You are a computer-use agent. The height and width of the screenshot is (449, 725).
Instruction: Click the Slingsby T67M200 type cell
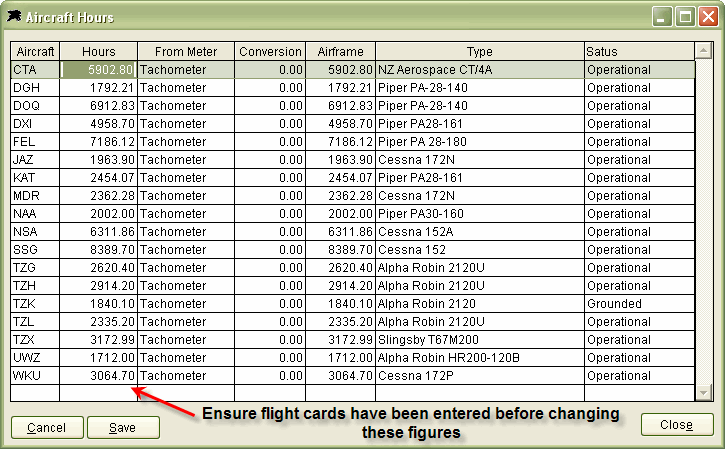(479, 340)
